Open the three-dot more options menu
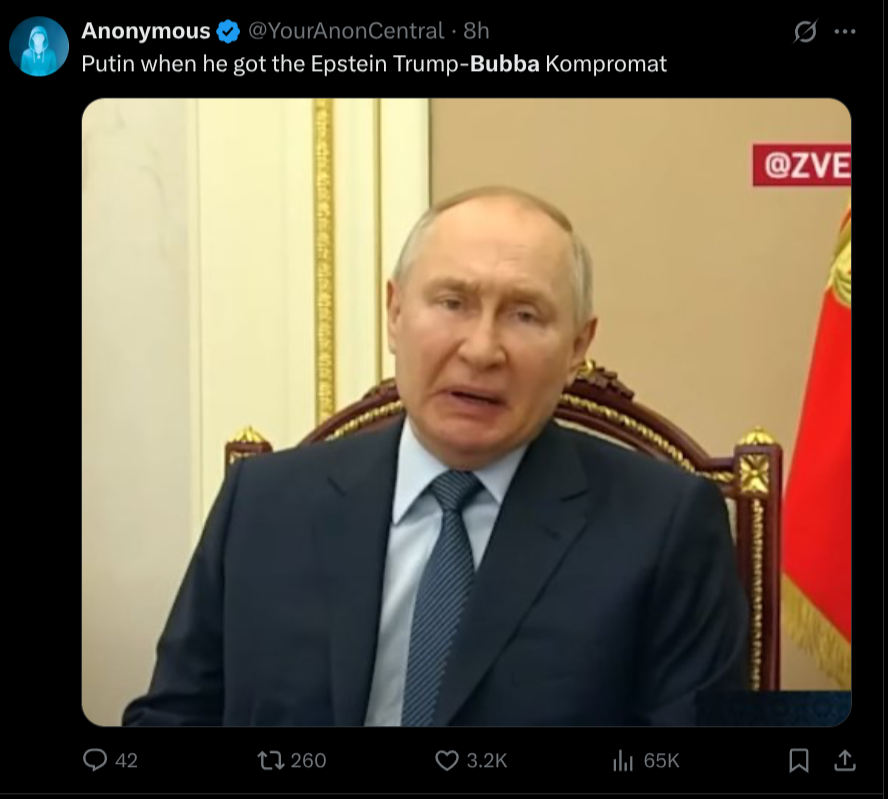Screen dimensions: 888x799 tap(845, 32)
